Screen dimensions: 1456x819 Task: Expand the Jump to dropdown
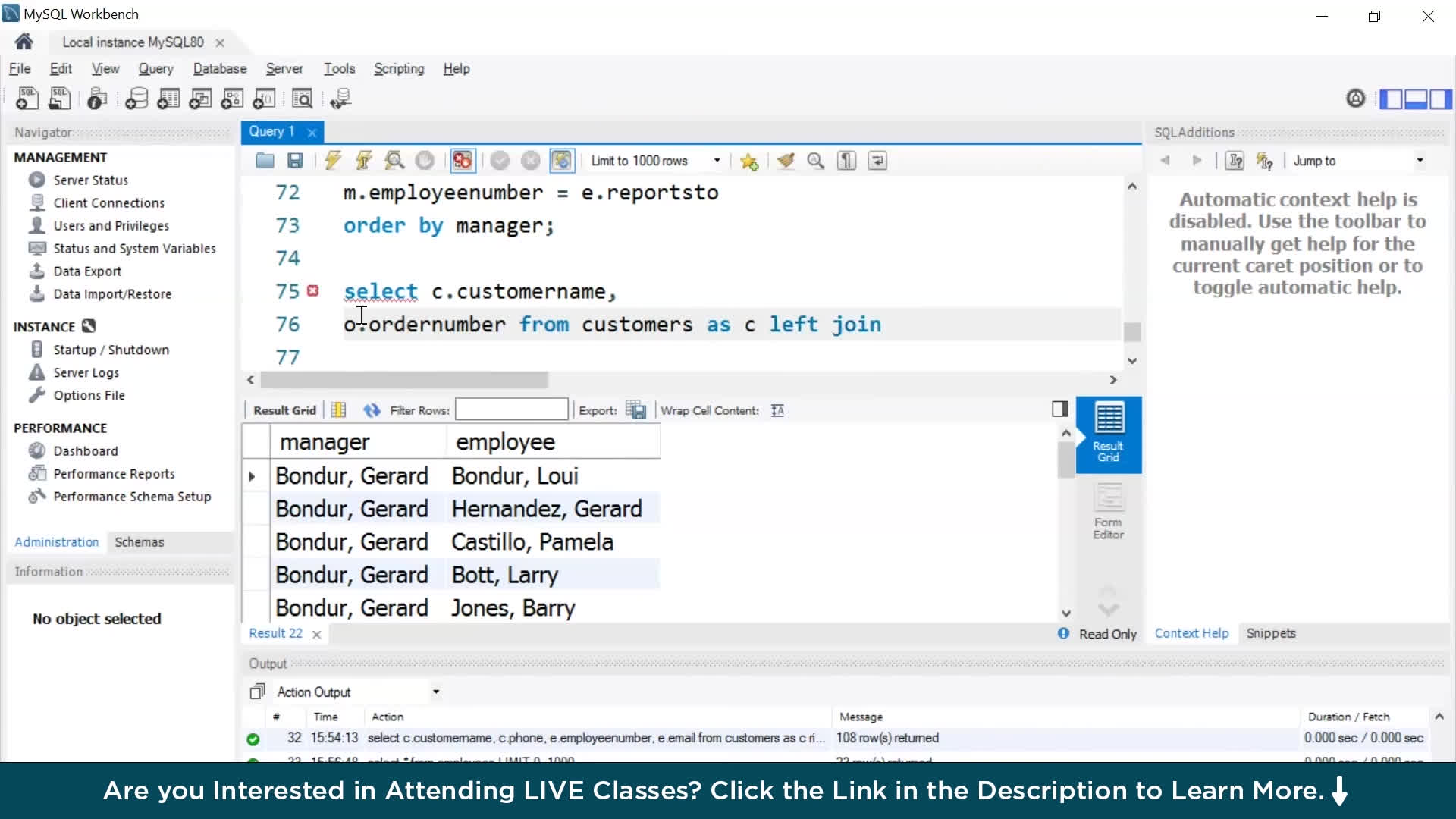pyautogui.click(x=1420, y=161)
